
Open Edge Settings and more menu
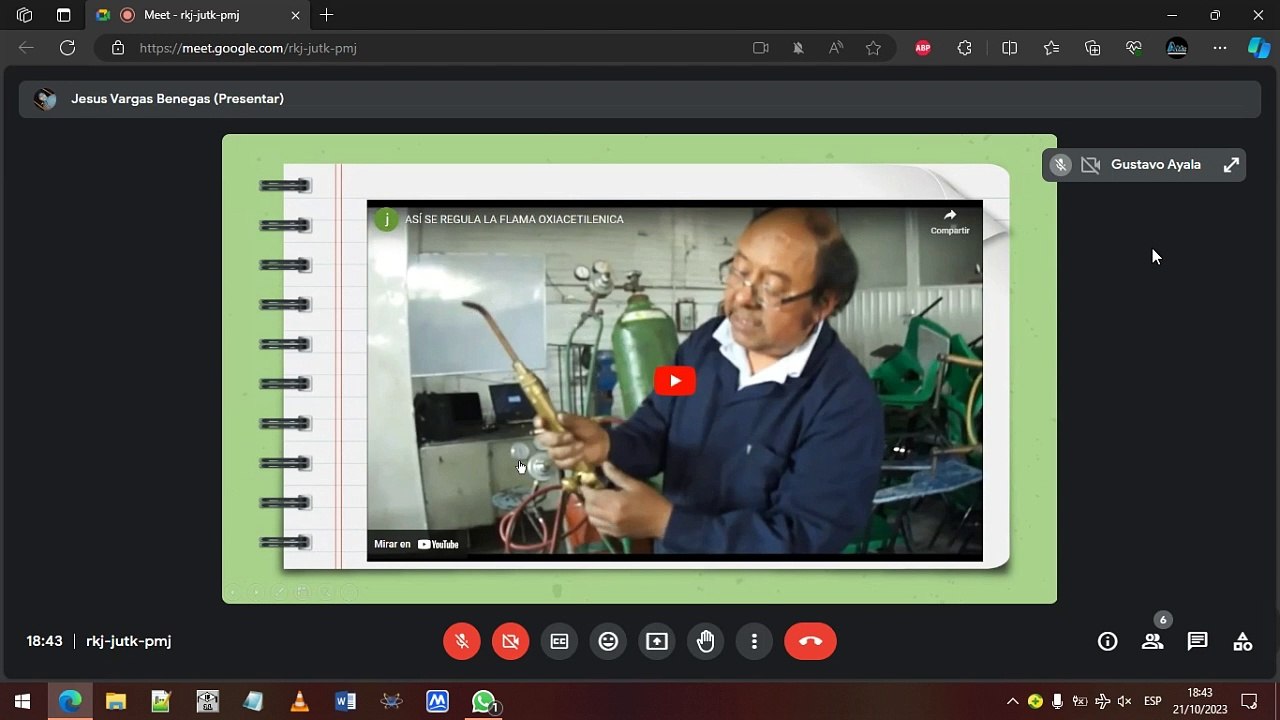[1219, 48]
